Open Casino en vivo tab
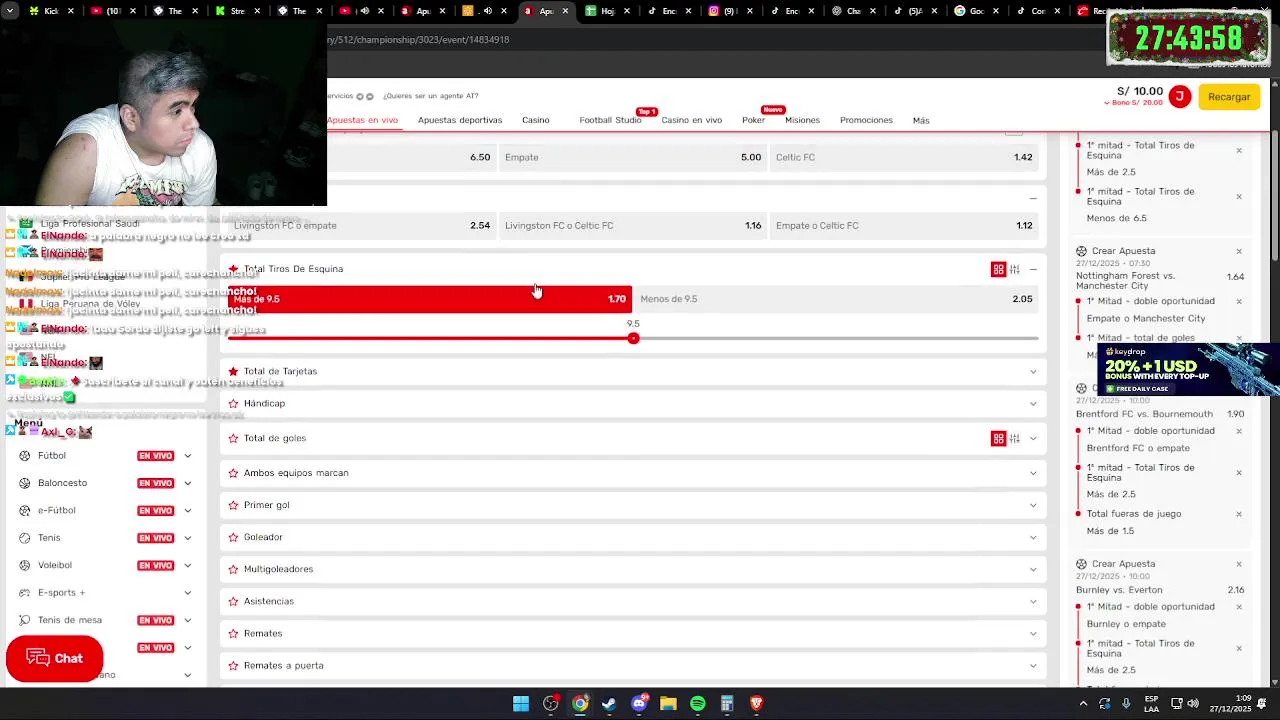 click(x=691, y=120)
